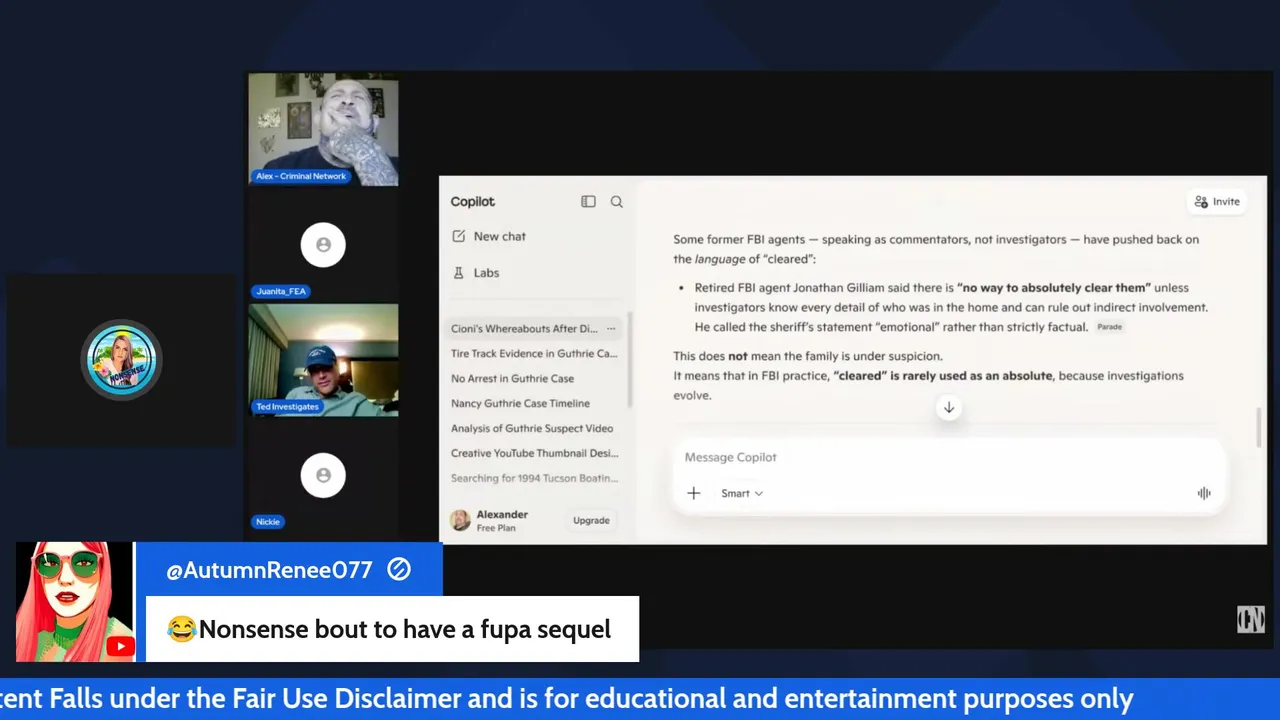The image size is (1280, 720).
Task: Click the Fair Use Disclaimer ticker text
Action: point(566,699)
